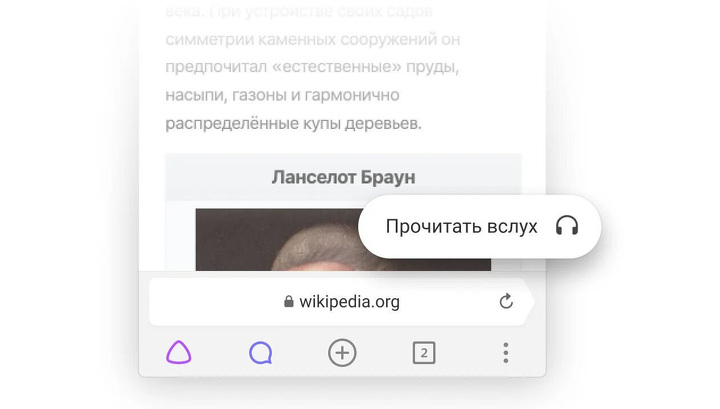The width and height of the screenshot is (720, 409).
Task: Click the padlock security icon
Action: point(288,301)
